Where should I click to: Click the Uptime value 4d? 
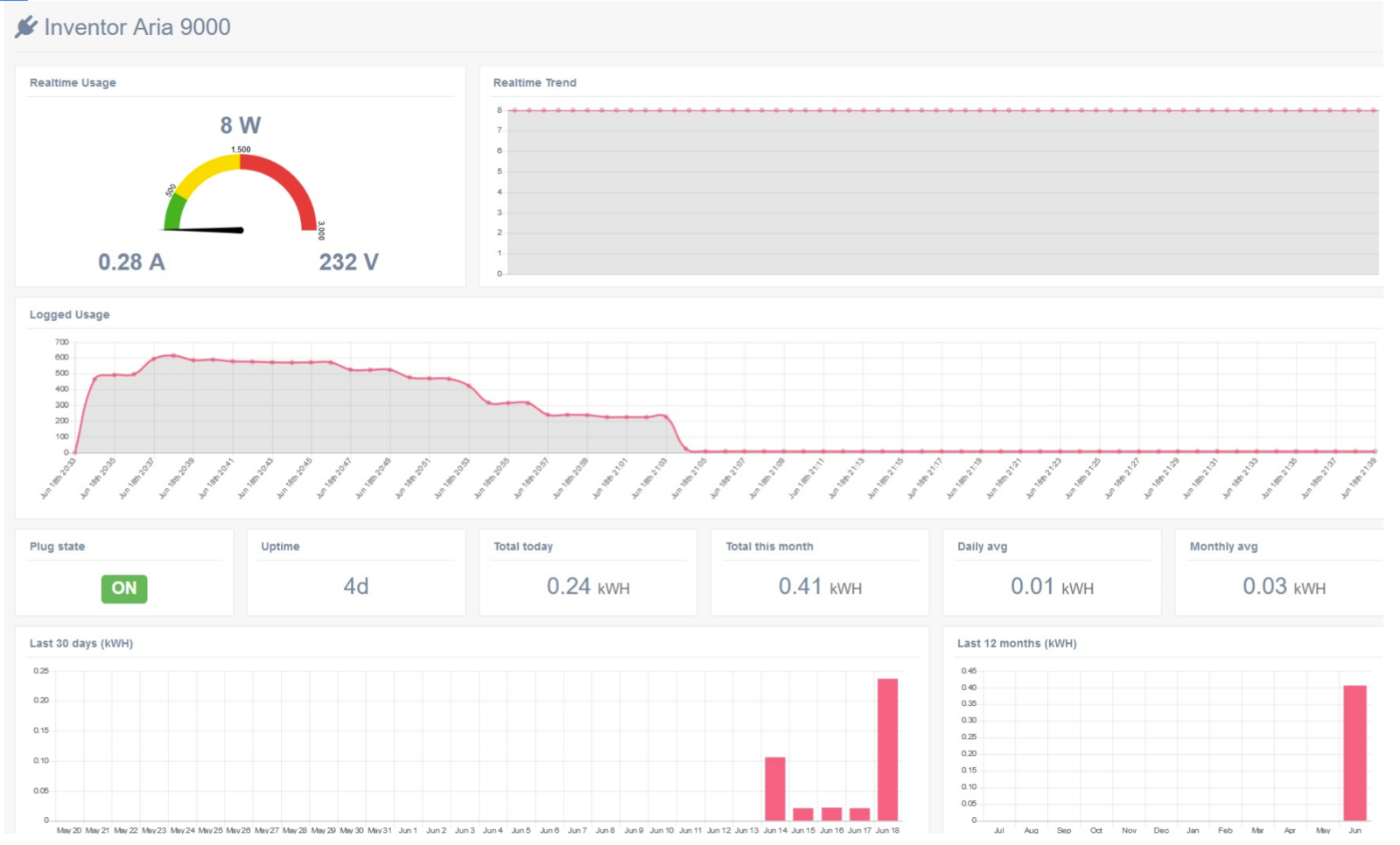tap(356, 586)
